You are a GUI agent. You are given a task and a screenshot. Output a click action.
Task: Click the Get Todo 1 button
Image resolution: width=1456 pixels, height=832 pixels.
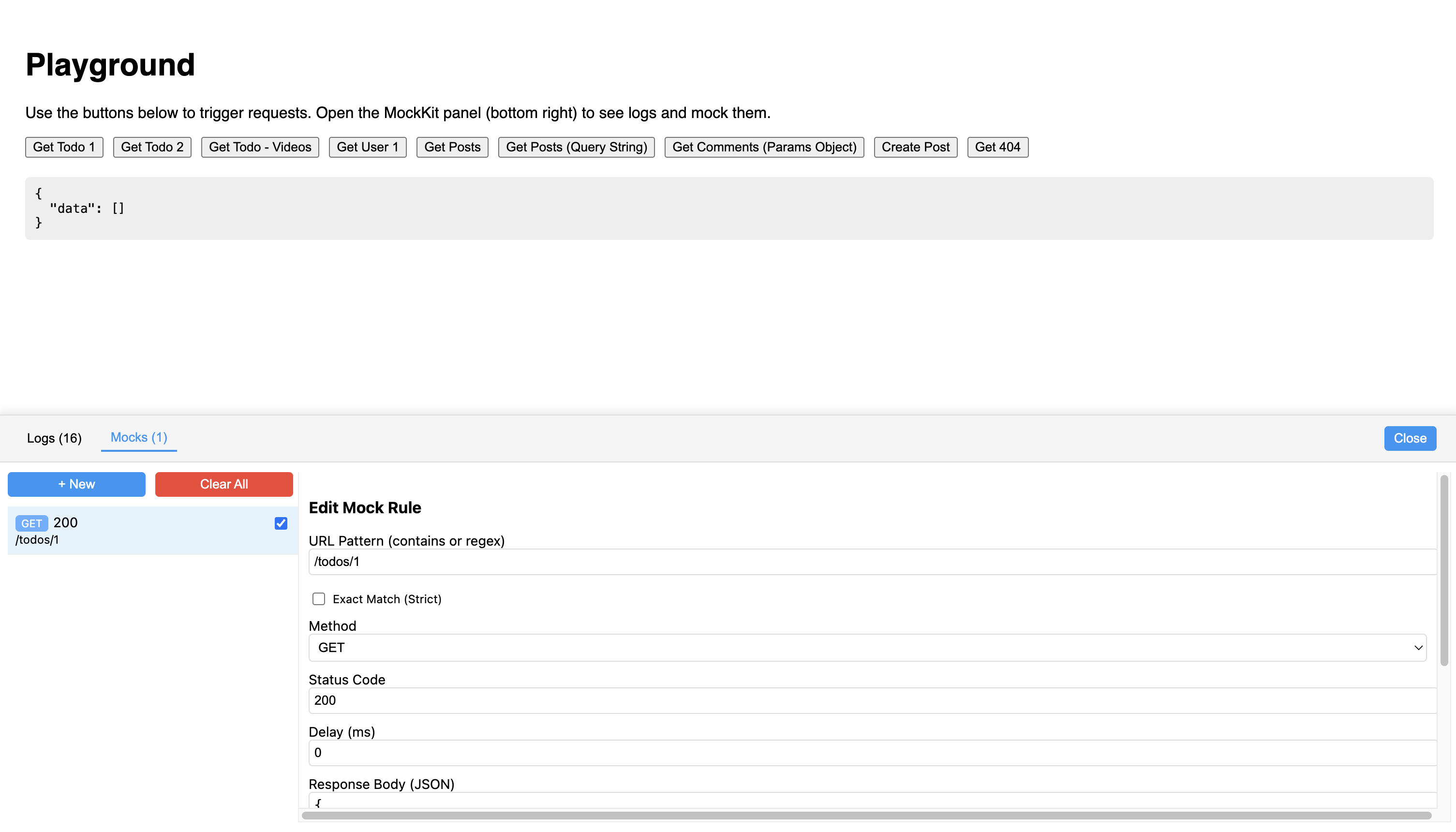pyautogui.click(x=64, y=147)
